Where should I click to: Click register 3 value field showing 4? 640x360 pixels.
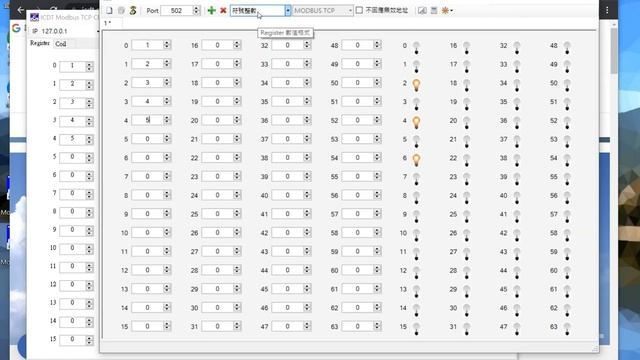click(x=147, y=101)
